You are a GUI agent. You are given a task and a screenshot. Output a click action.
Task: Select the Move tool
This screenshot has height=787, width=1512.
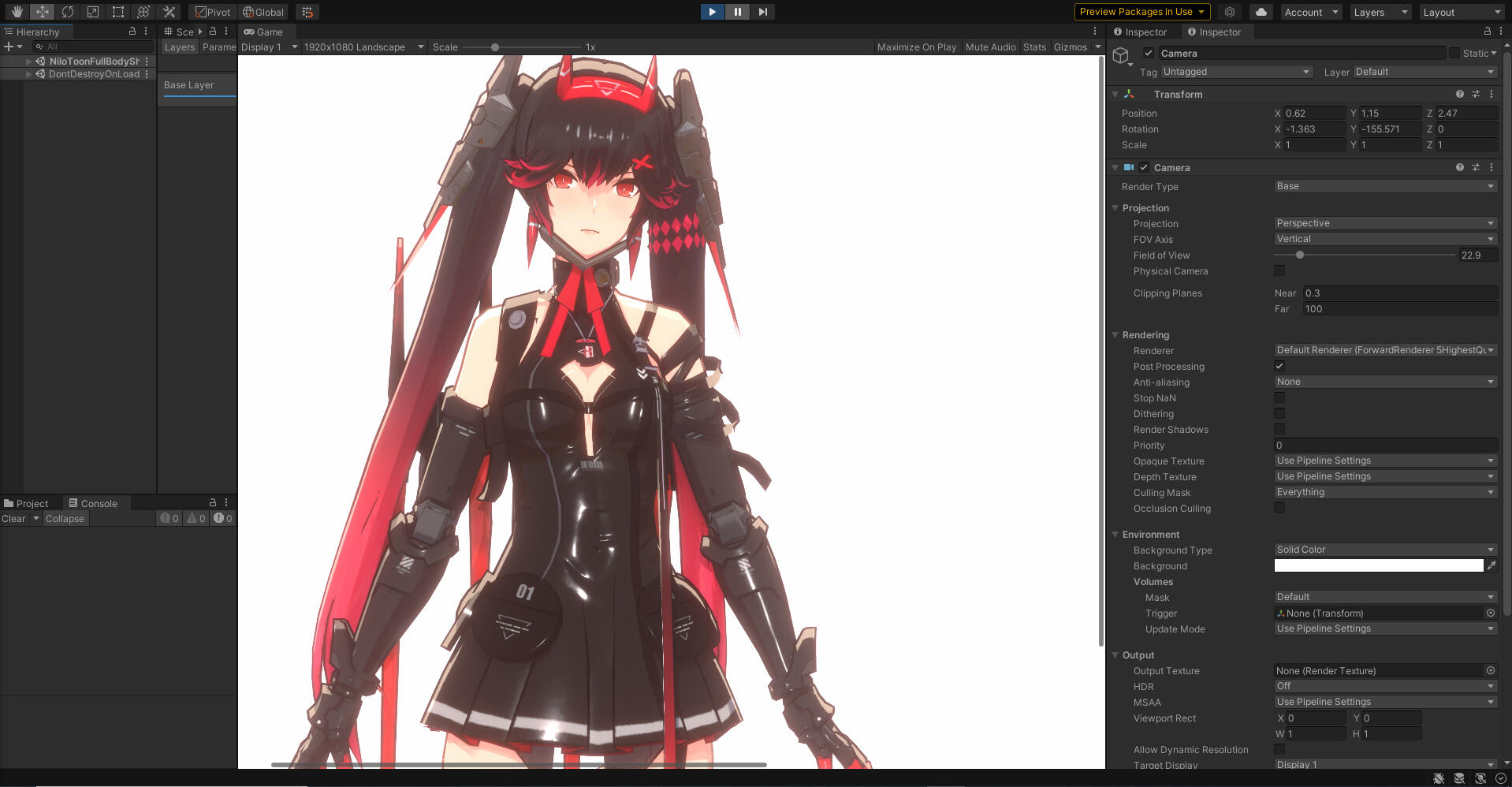click(x=43, y=12)
